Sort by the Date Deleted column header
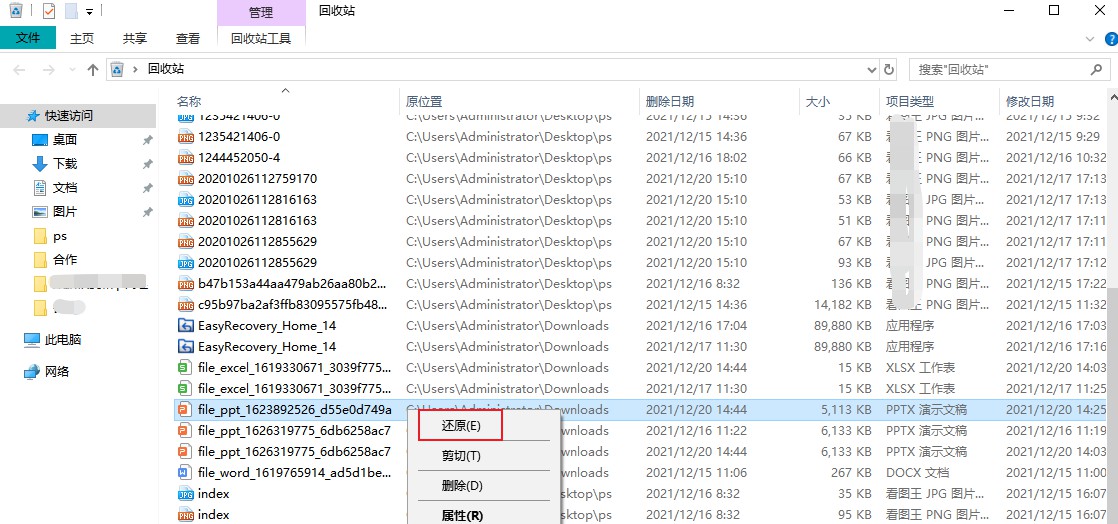This screenshot has width=1118, height=524. [670, 101]
